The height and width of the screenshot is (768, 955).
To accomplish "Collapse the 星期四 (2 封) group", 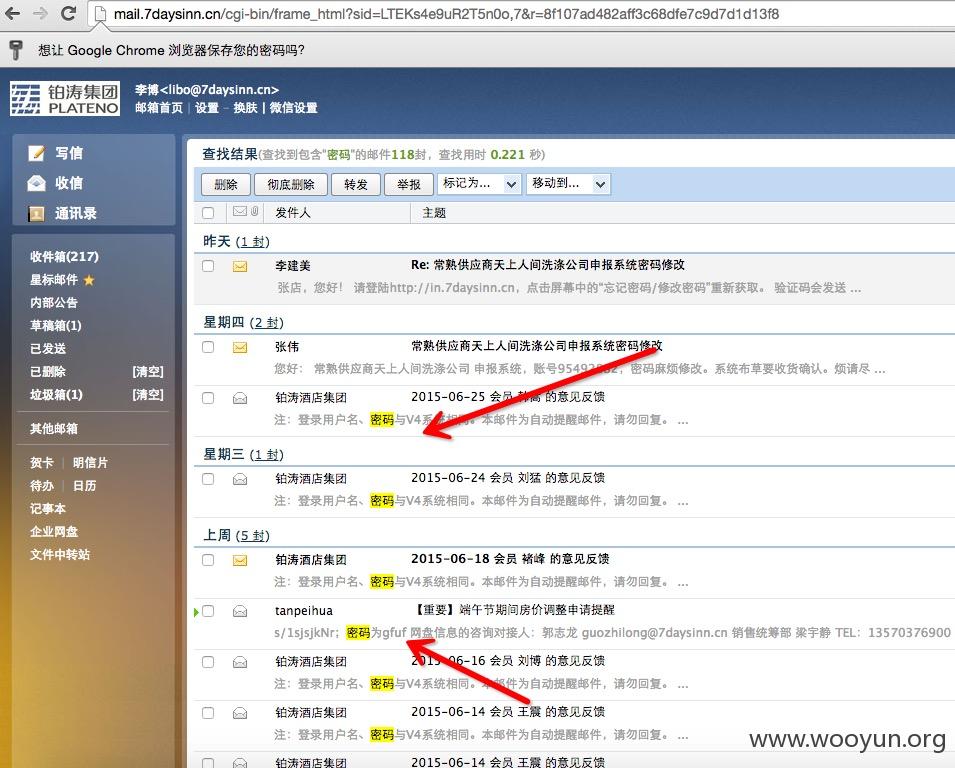I will click(244, 322).
